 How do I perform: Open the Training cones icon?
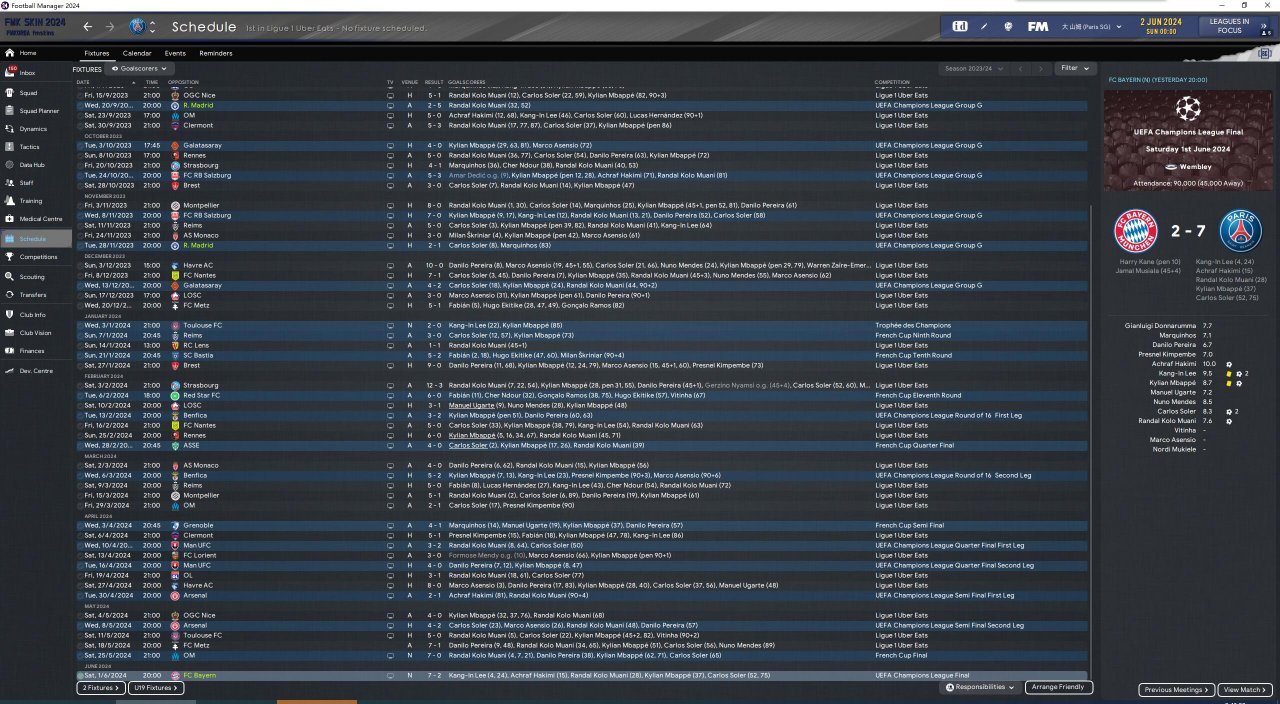coord(9,201)
